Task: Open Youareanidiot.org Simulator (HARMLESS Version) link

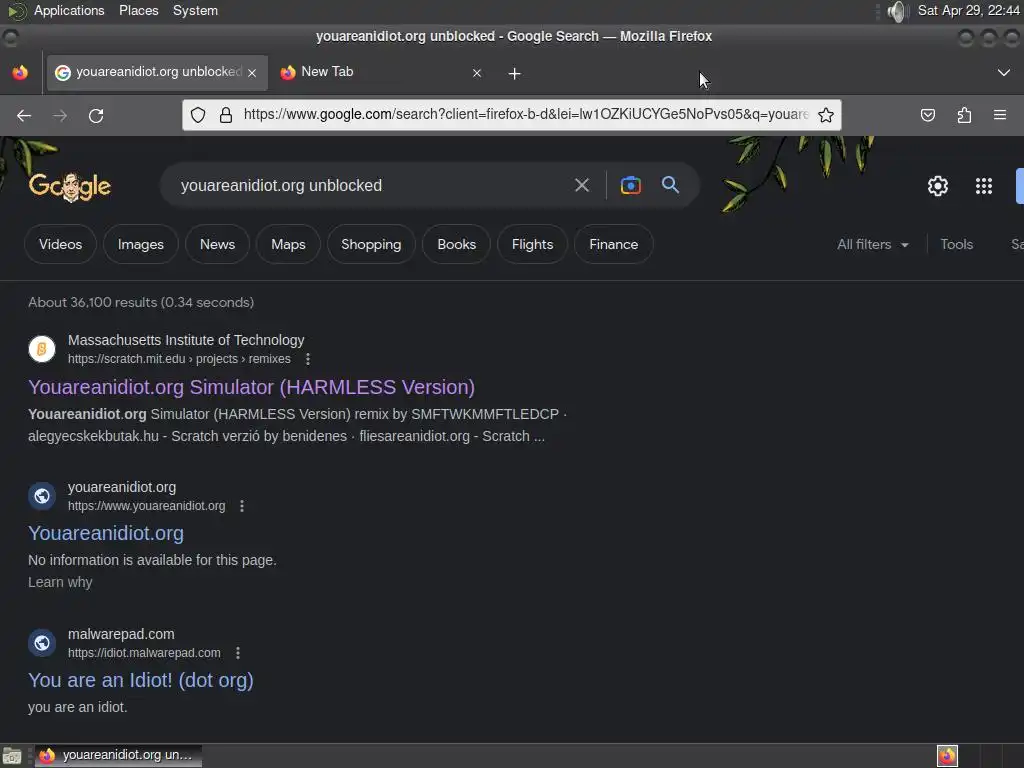Action: pos(251,387)
